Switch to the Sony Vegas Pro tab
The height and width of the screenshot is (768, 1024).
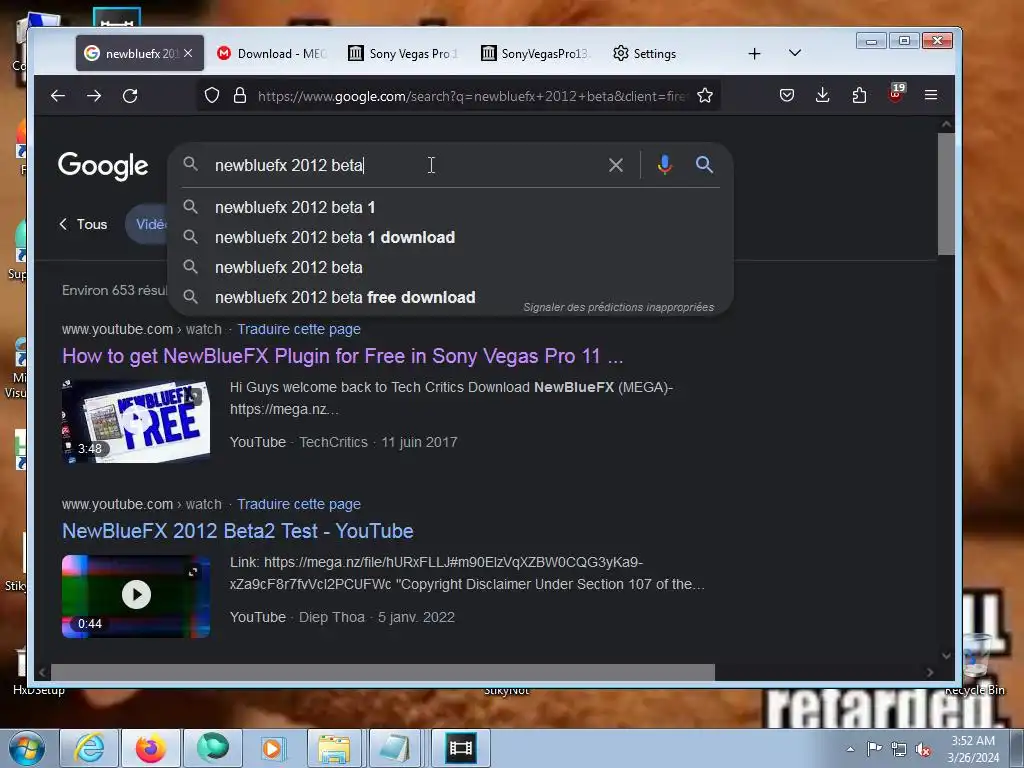pyautogui.click(x=404, y=54)
